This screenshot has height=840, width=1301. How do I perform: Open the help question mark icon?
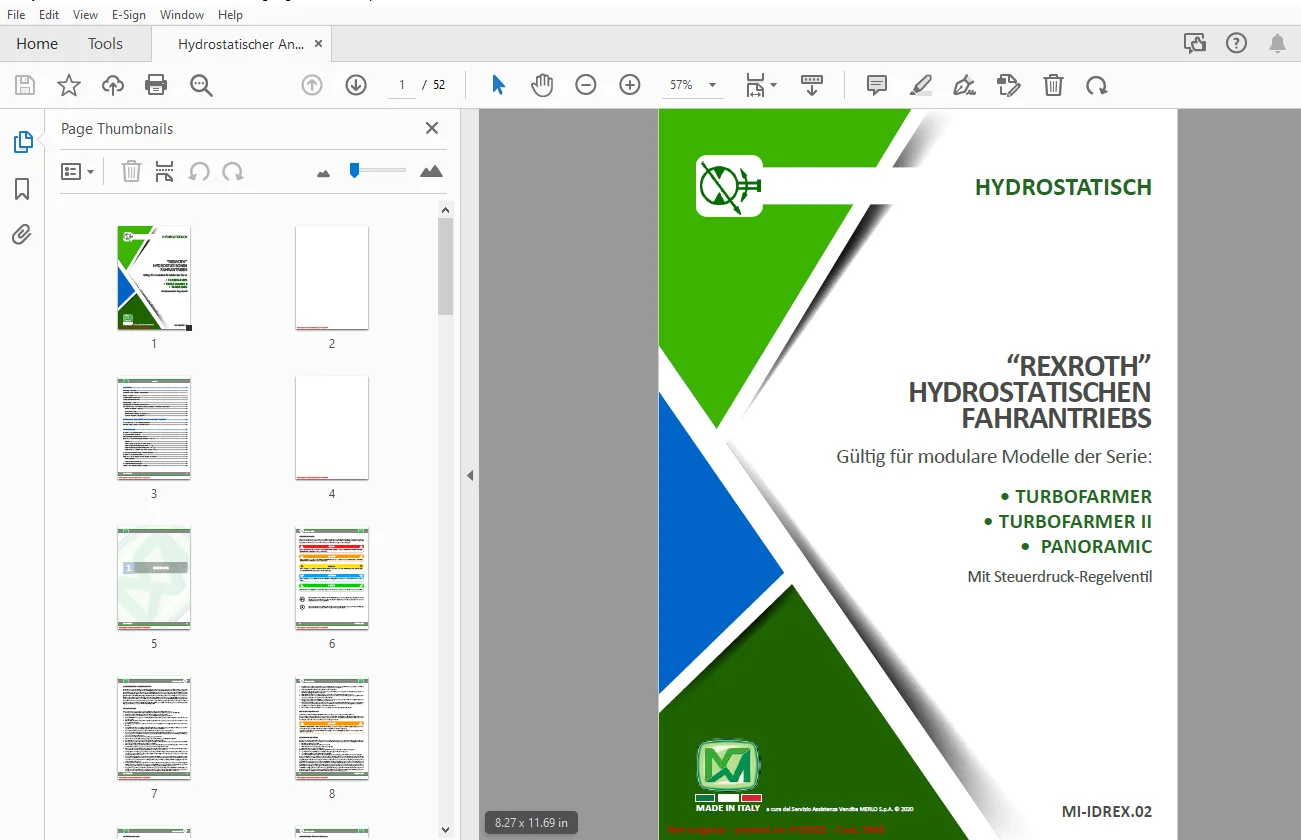(x=1237, y=43)
